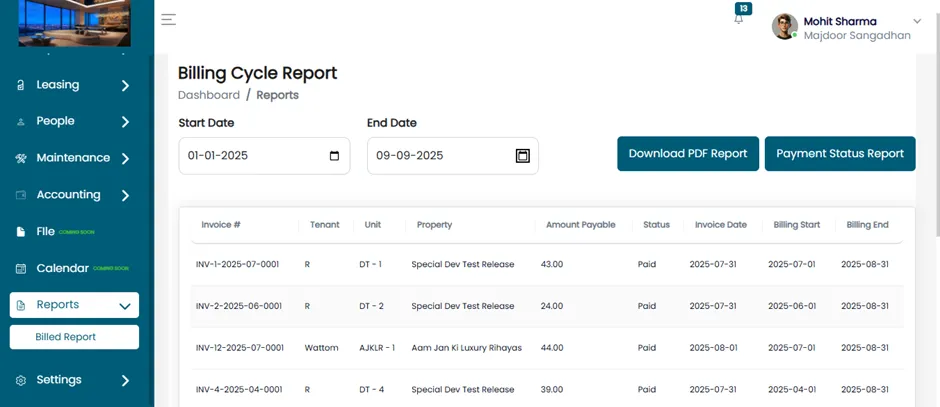The height and width of the screenshot is (407, 940).
Task: Click amount 24.00 cell
Action: click(552, 306)
